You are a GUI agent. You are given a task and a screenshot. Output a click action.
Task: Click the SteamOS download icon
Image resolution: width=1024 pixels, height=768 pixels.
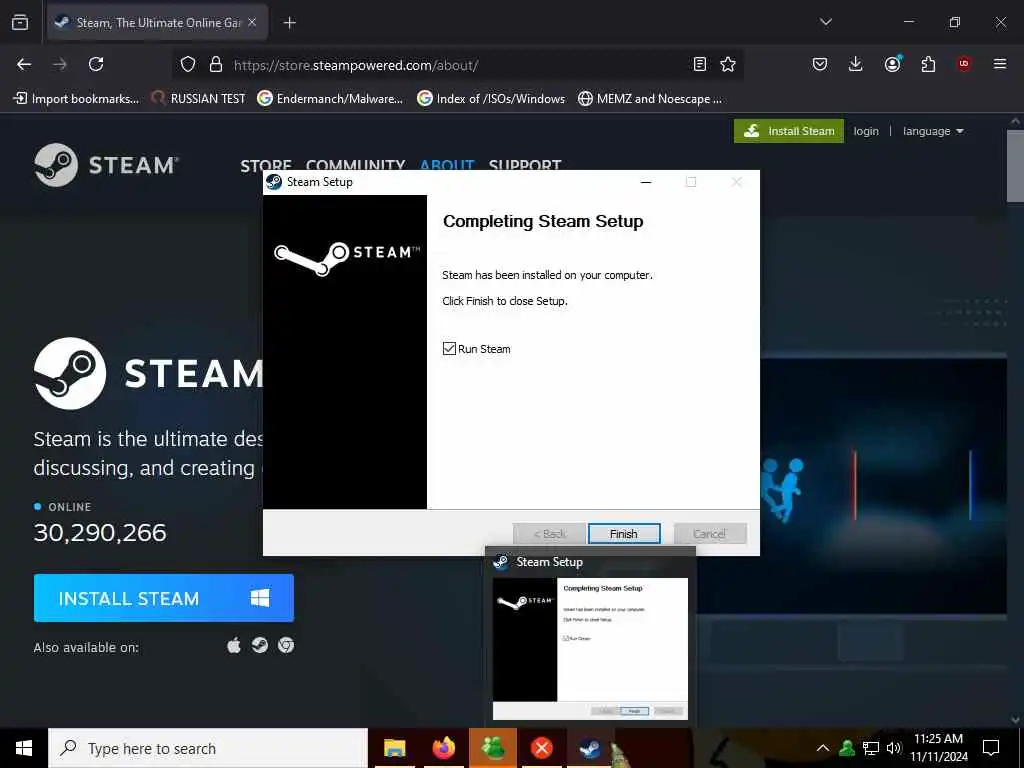(x=260, y=645)
